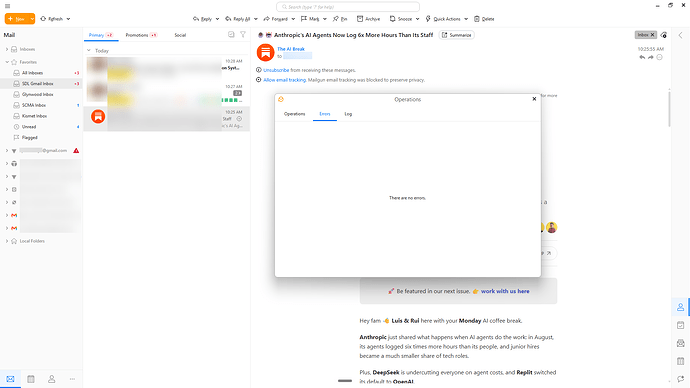The width and height of the screenshot is (690, 388).
Task: Delete the selected message
Action: pyautogui.click(x=484, y=19)
